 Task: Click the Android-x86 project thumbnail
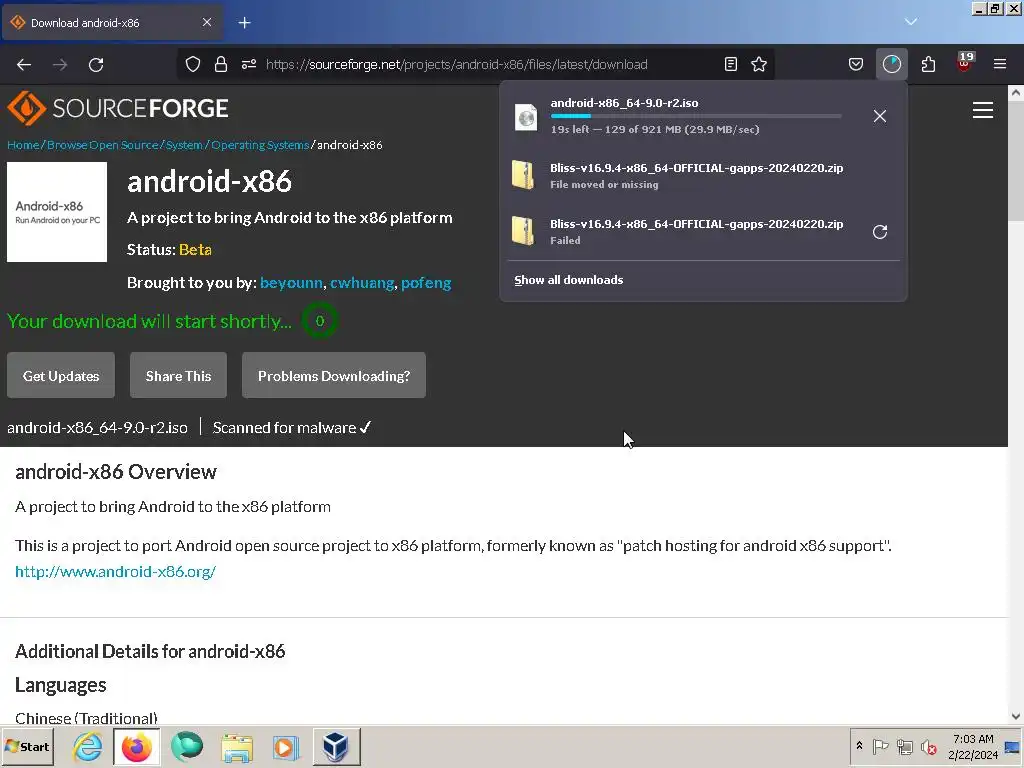(x=57, y=212)
